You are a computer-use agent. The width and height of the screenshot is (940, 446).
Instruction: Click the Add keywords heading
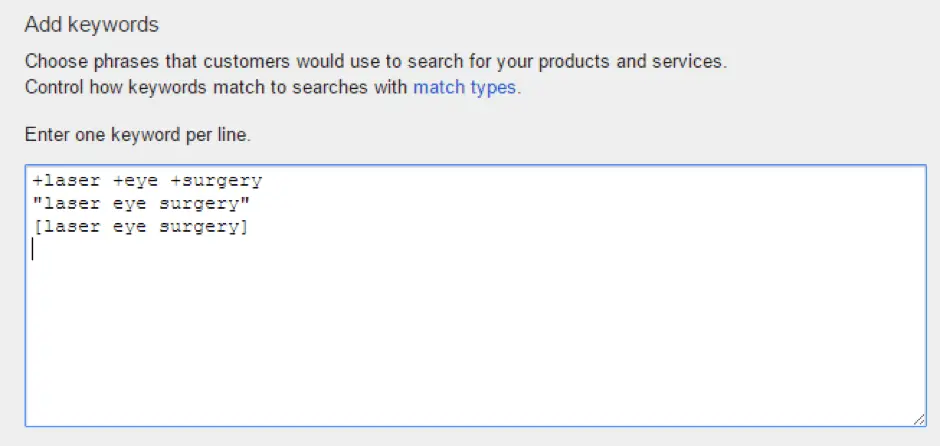92,25
